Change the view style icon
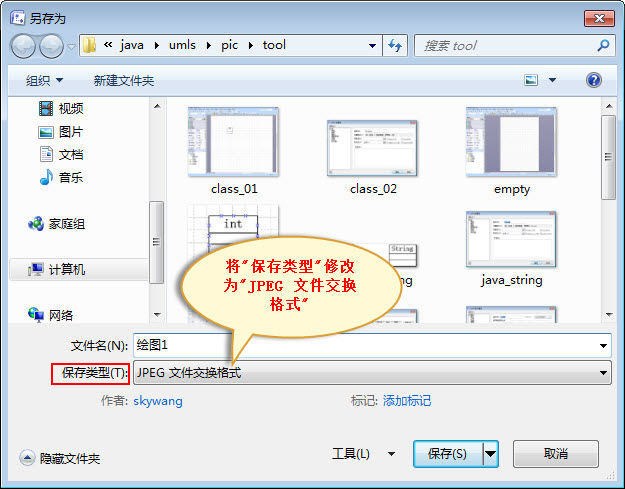Image resolution: width=625 pixels, height=489 pixels. tap(531, 80)
